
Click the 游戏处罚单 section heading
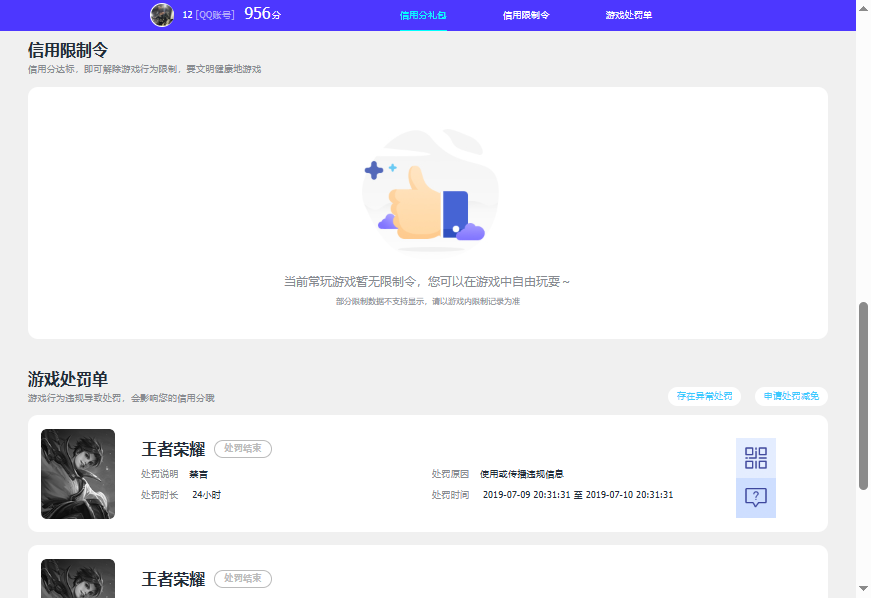pyautogui.click(x=68, y=380)
